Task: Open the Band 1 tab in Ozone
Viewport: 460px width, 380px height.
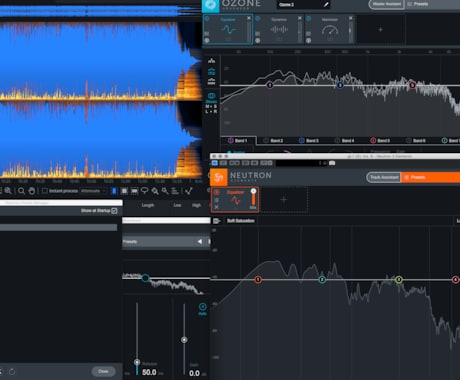Action: (x=238, y=141)
